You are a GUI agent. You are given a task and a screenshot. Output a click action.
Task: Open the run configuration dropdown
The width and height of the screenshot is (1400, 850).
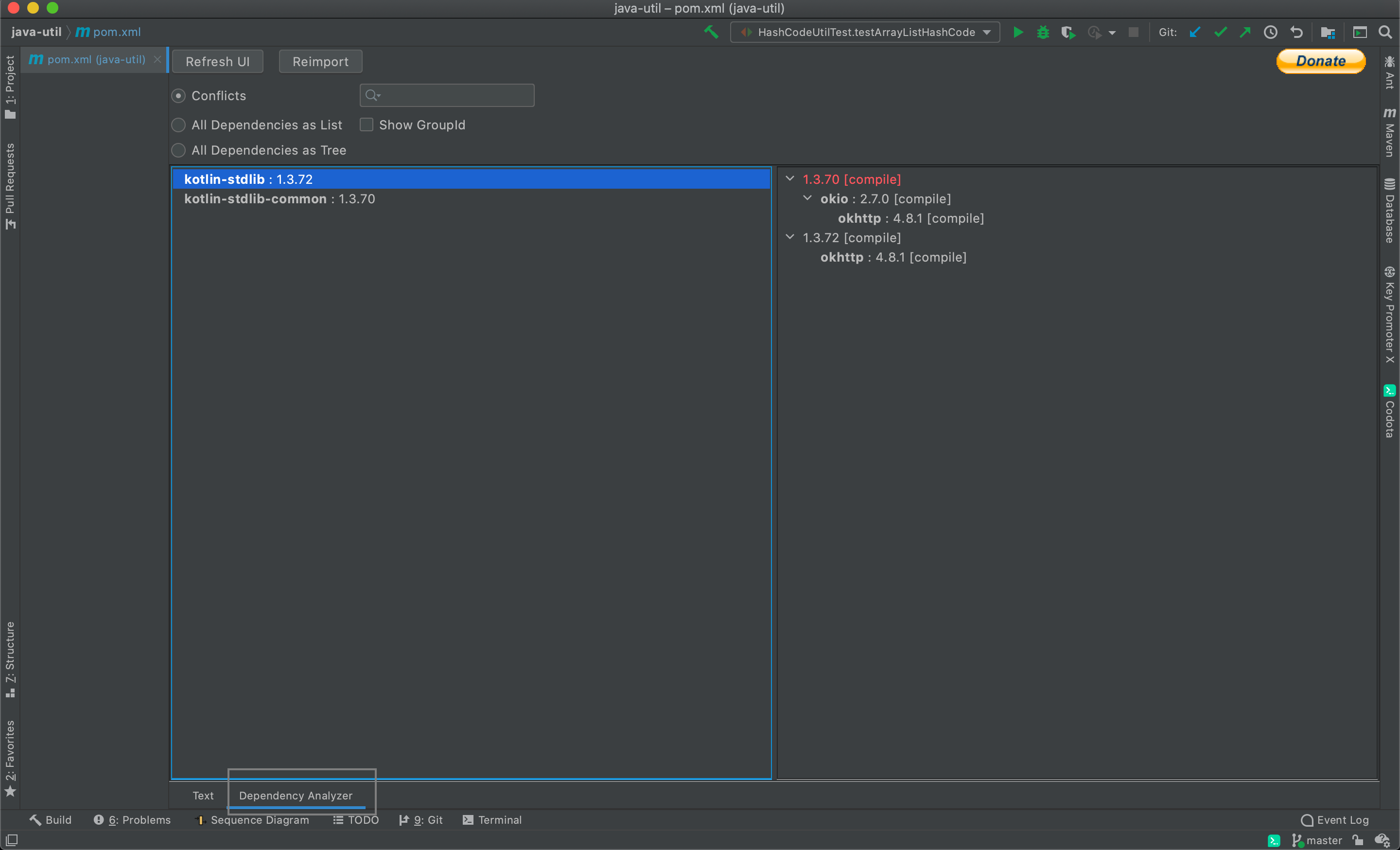987,33
